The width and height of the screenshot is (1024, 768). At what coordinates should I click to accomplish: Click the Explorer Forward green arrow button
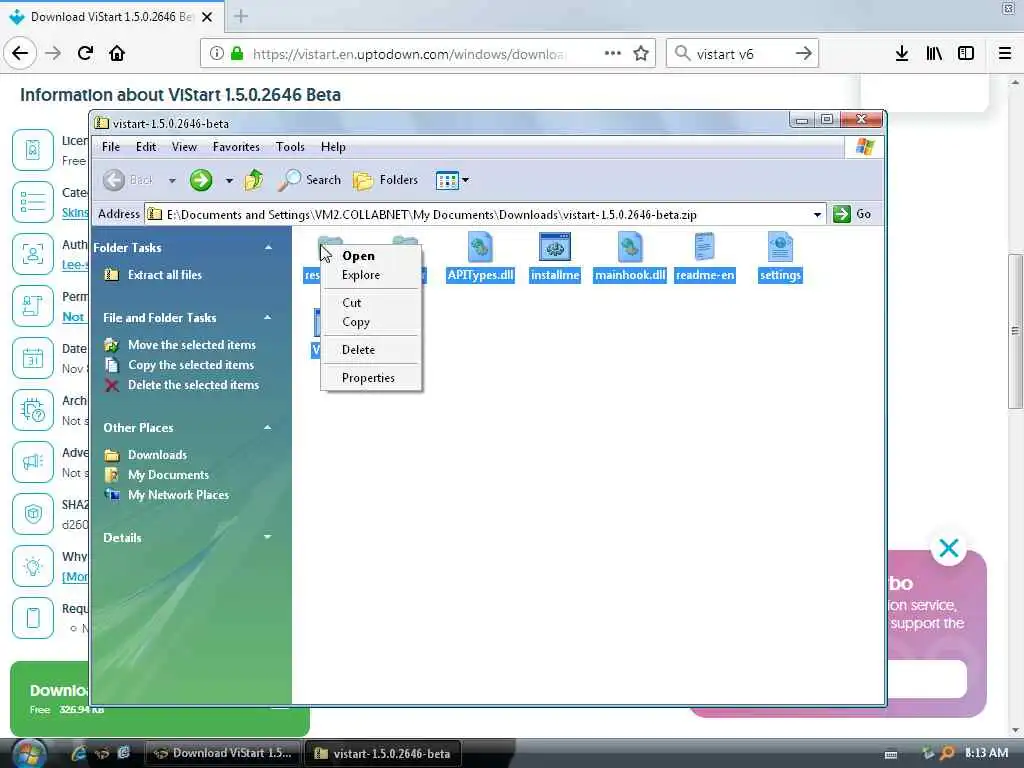click(200, 180)
